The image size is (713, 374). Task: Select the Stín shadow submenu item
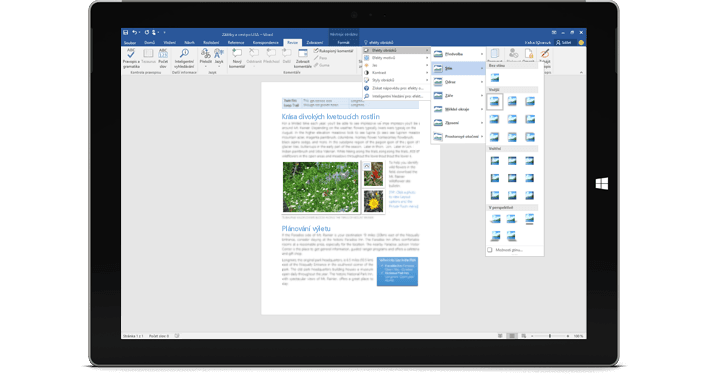(458, 68)
